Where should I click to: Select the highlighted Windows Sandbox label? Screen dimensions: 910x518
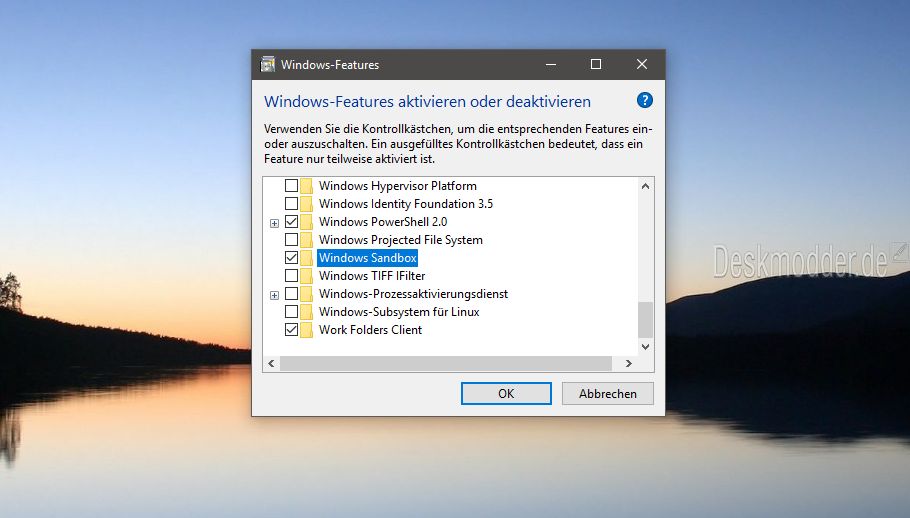pyautogui.click(x=367, y=258)
